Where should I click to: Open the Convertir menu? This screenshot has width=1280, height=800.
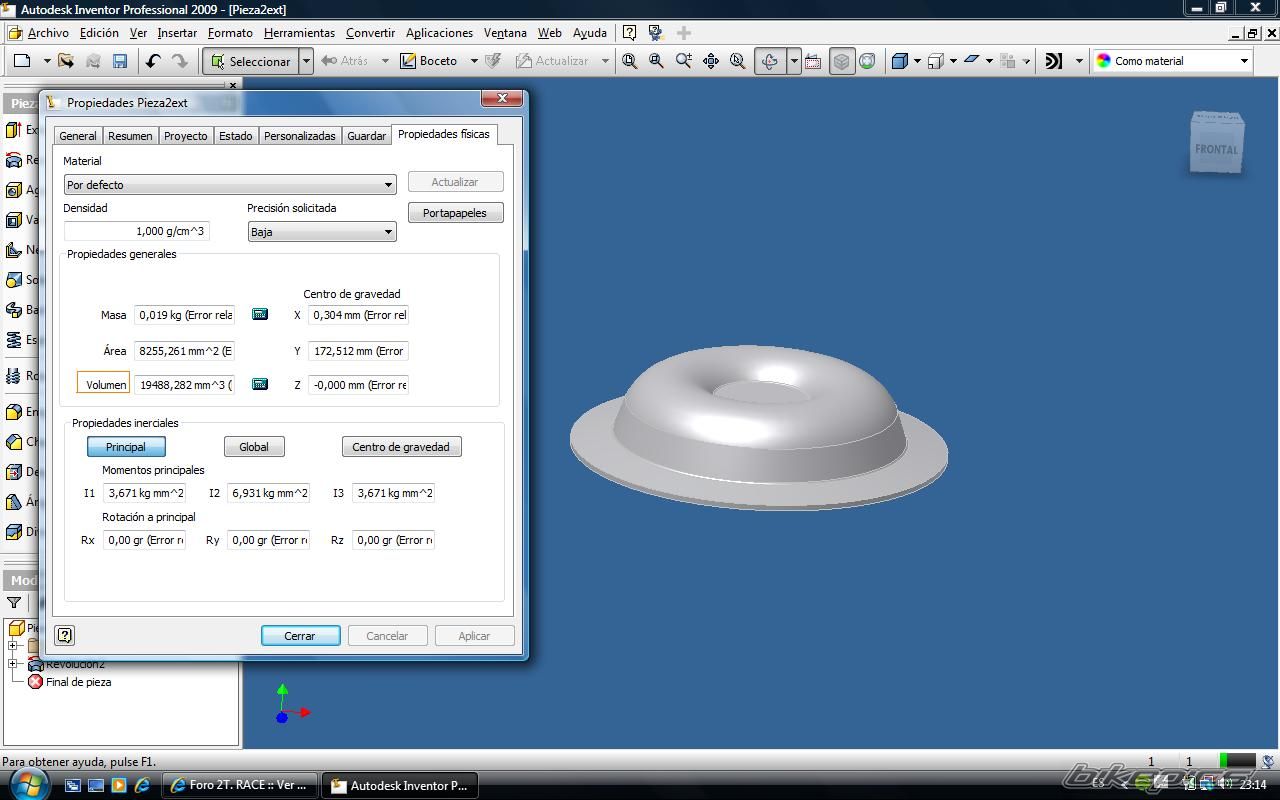[370, 33]
